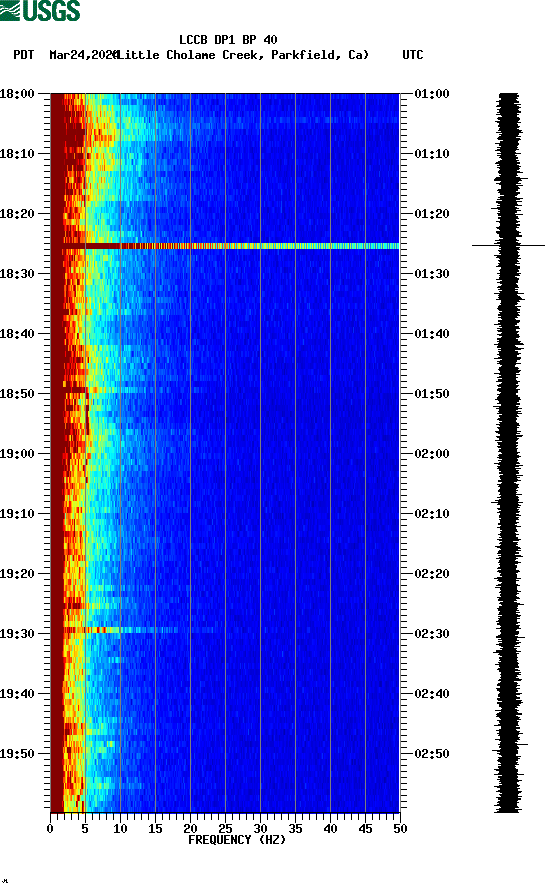552x892 pixels.
Task: Click the "PDT" timezone label
Action: coord(23,55)
